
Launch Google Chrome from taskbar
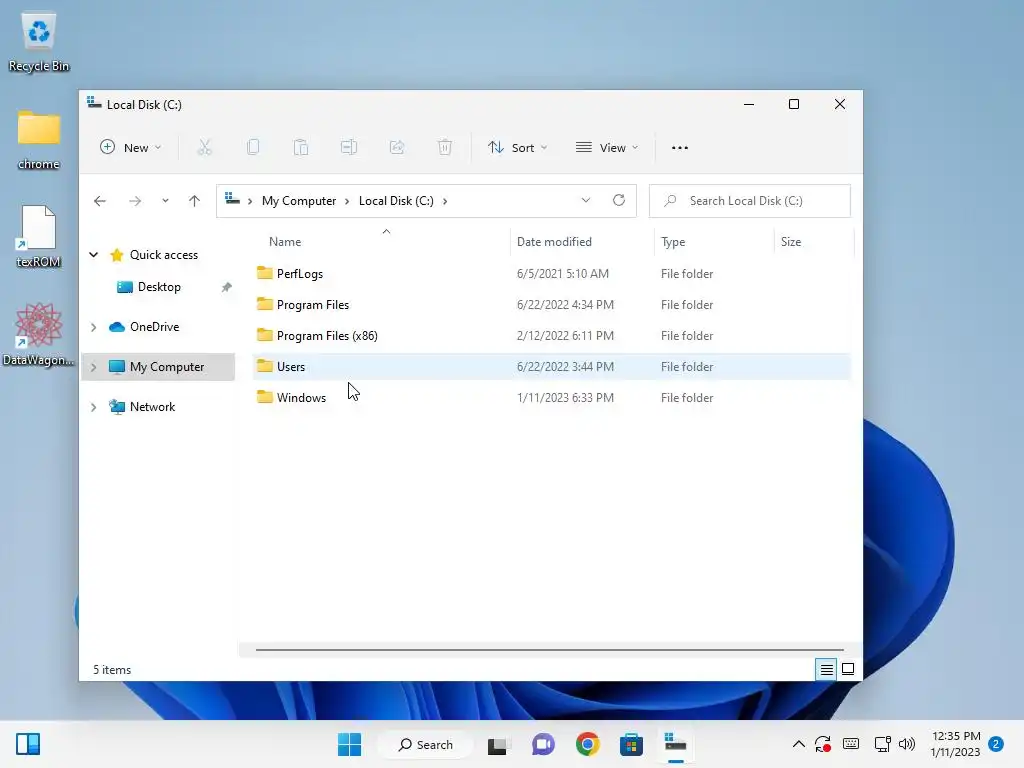coord(588,744)
